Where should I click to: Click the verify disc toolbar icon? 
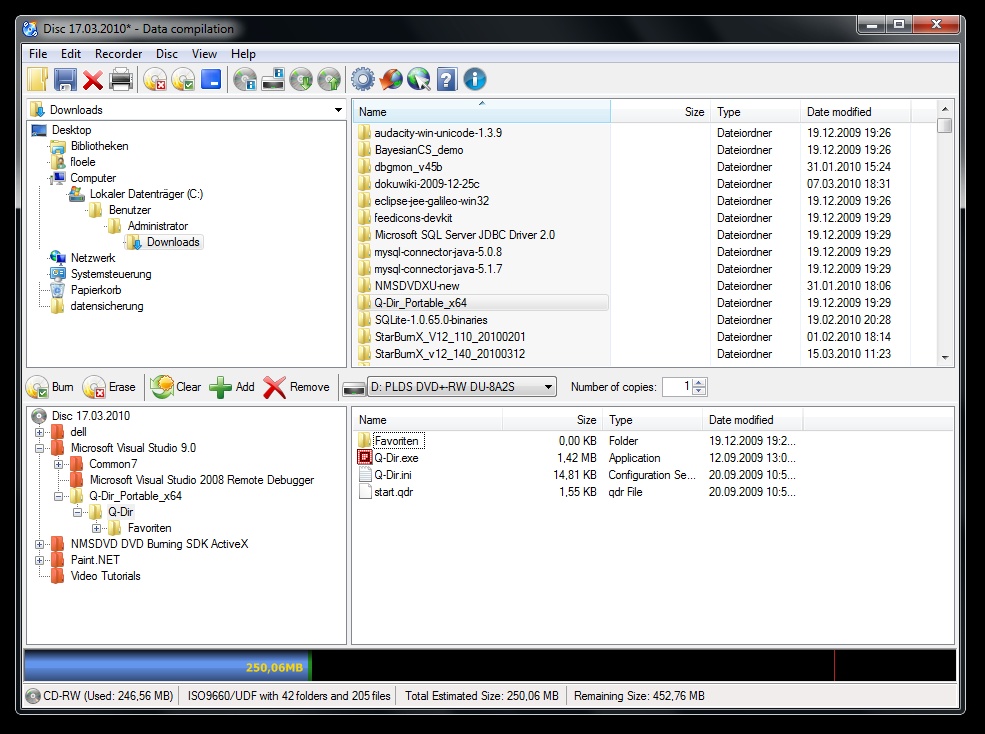tap(184, 79)
